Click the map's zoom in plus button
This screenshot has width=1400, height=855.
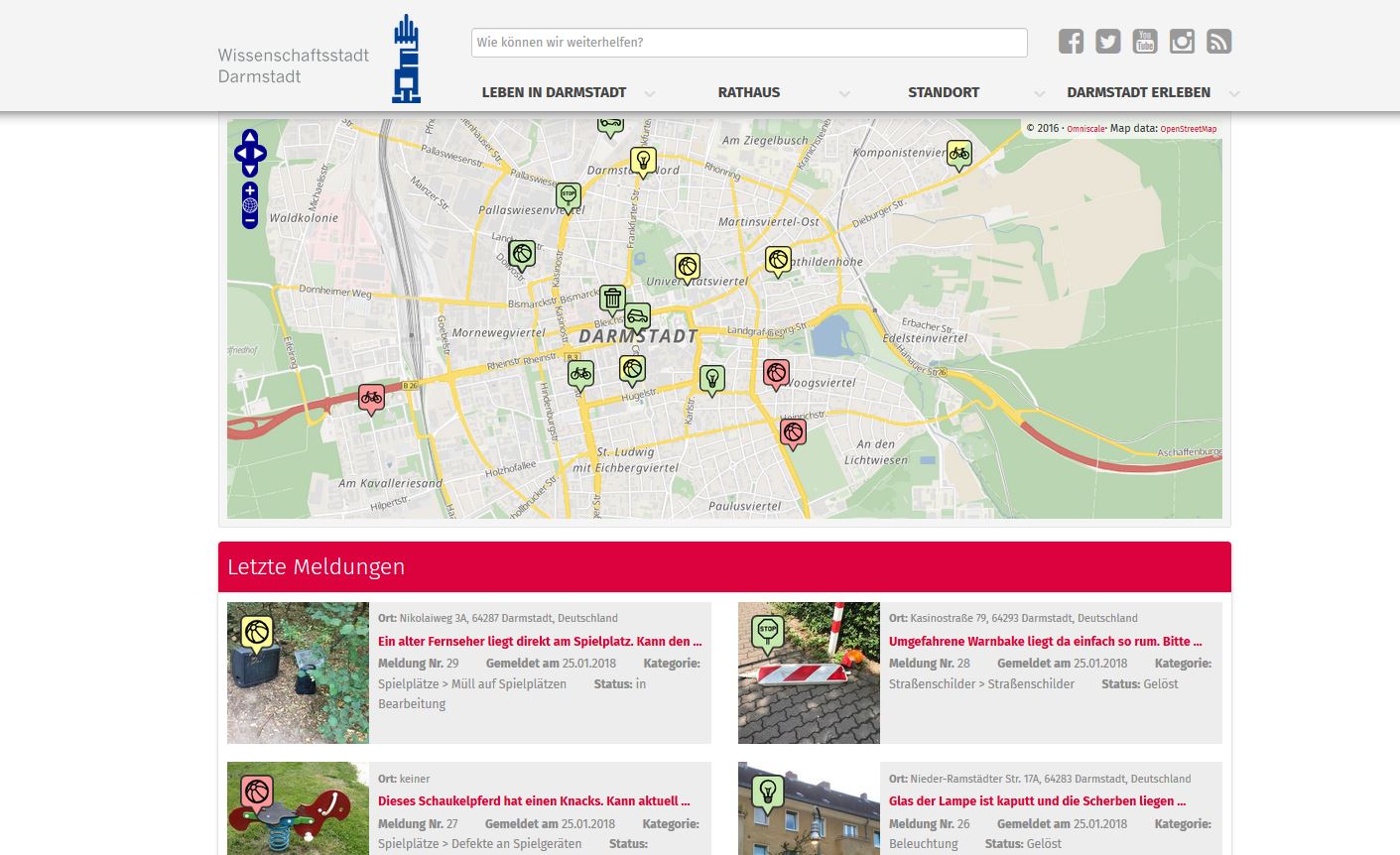[x=250, y=189]
